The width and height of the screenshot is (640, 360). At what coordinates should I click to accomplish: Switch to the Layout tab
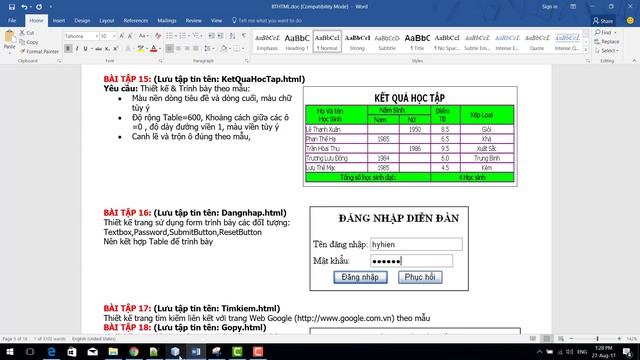point(107,20)
